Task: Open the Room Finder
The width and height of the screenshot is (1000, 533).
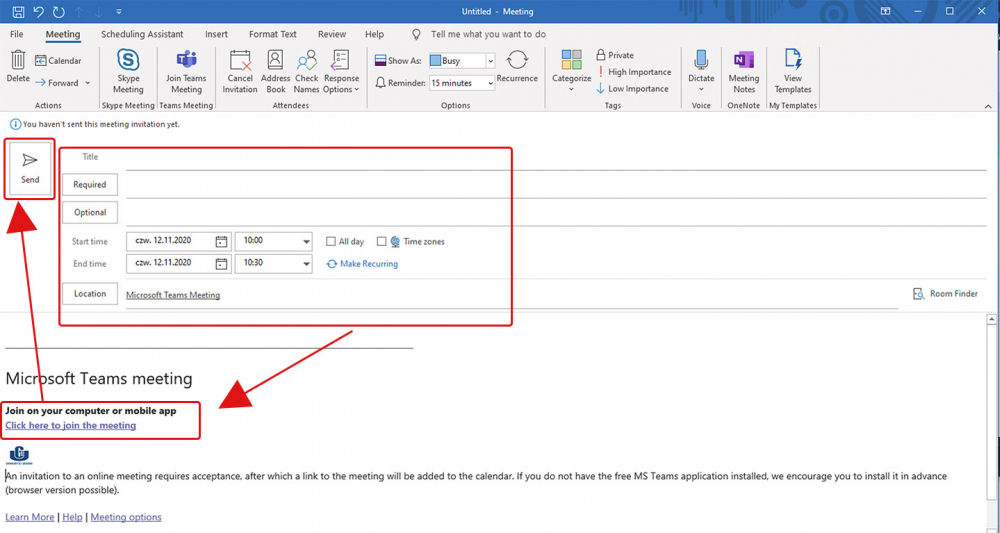Action: (945, 294)
